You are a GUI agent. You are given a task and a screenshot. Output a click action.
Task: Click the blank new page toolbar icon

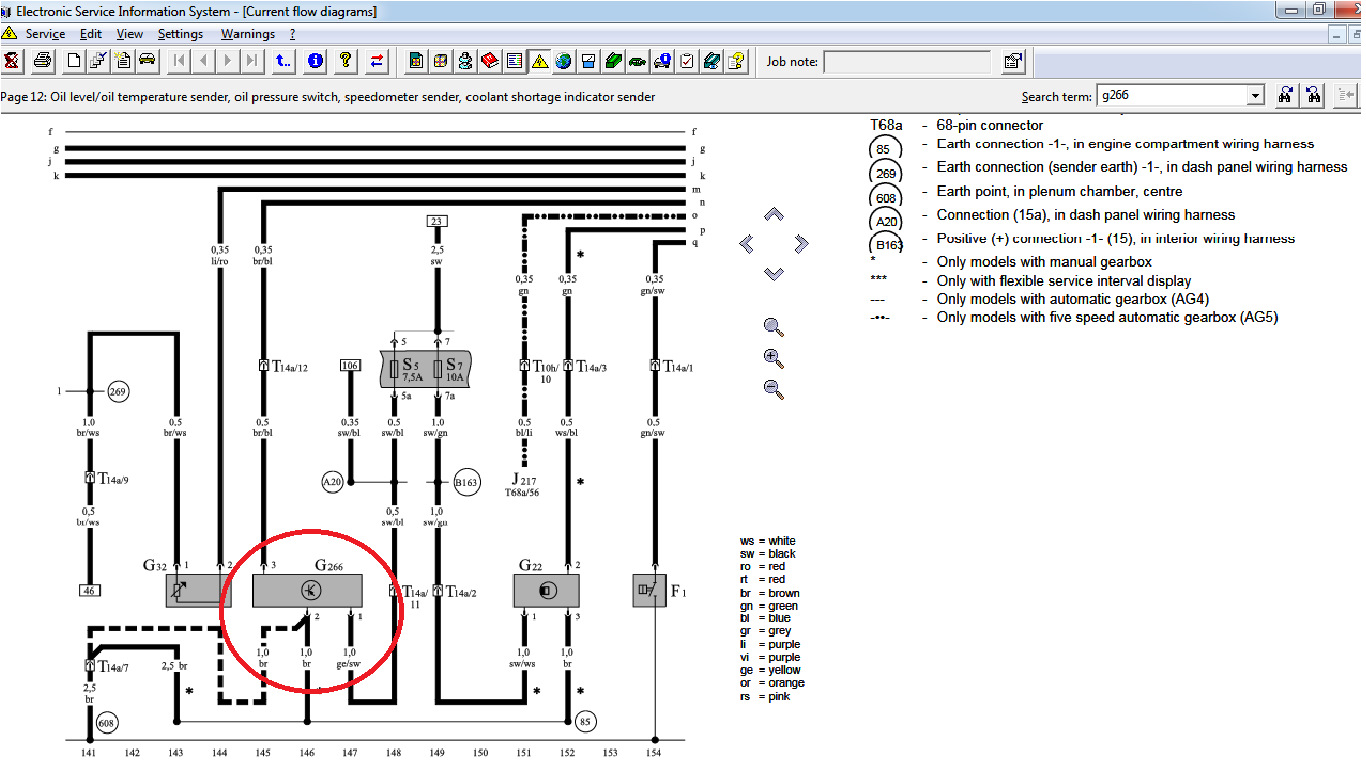point(73,61)
